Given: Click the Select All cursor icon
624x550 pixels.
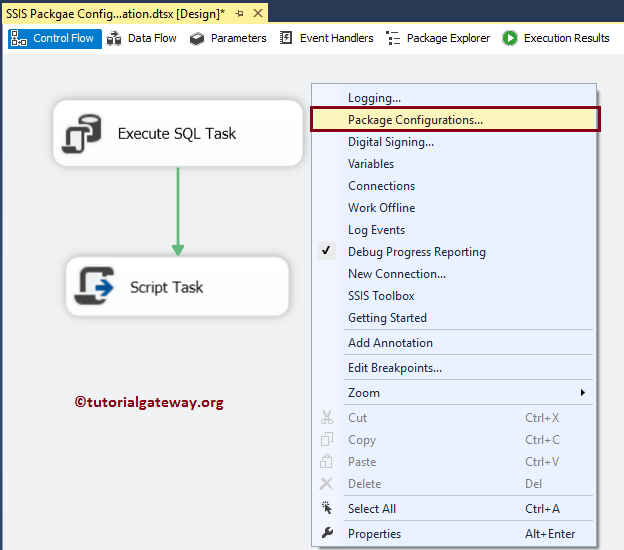Looking at the screenshot, I should click(x=327, y=508).
